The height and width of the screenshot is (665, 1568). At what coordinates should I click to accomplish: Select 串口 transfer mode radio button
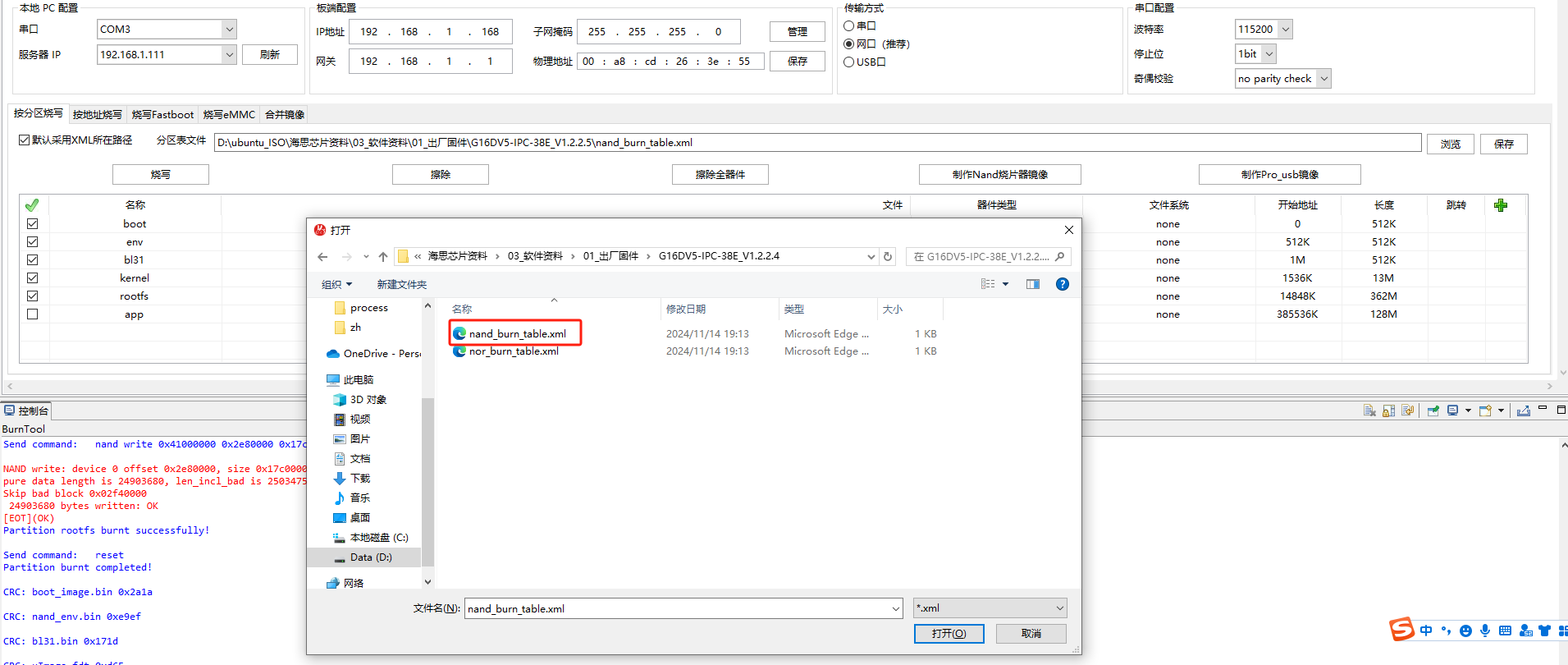click(849, 26)
